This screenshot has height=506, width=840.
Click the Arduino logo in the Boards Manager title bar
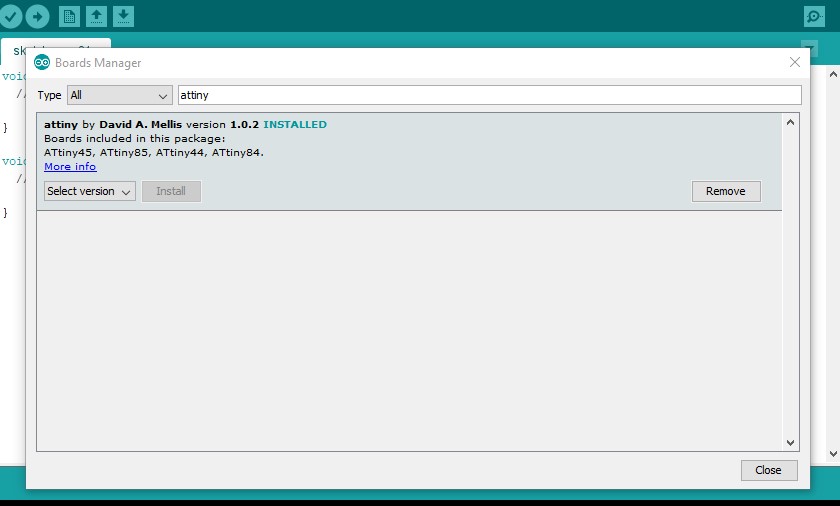[42, 63]
